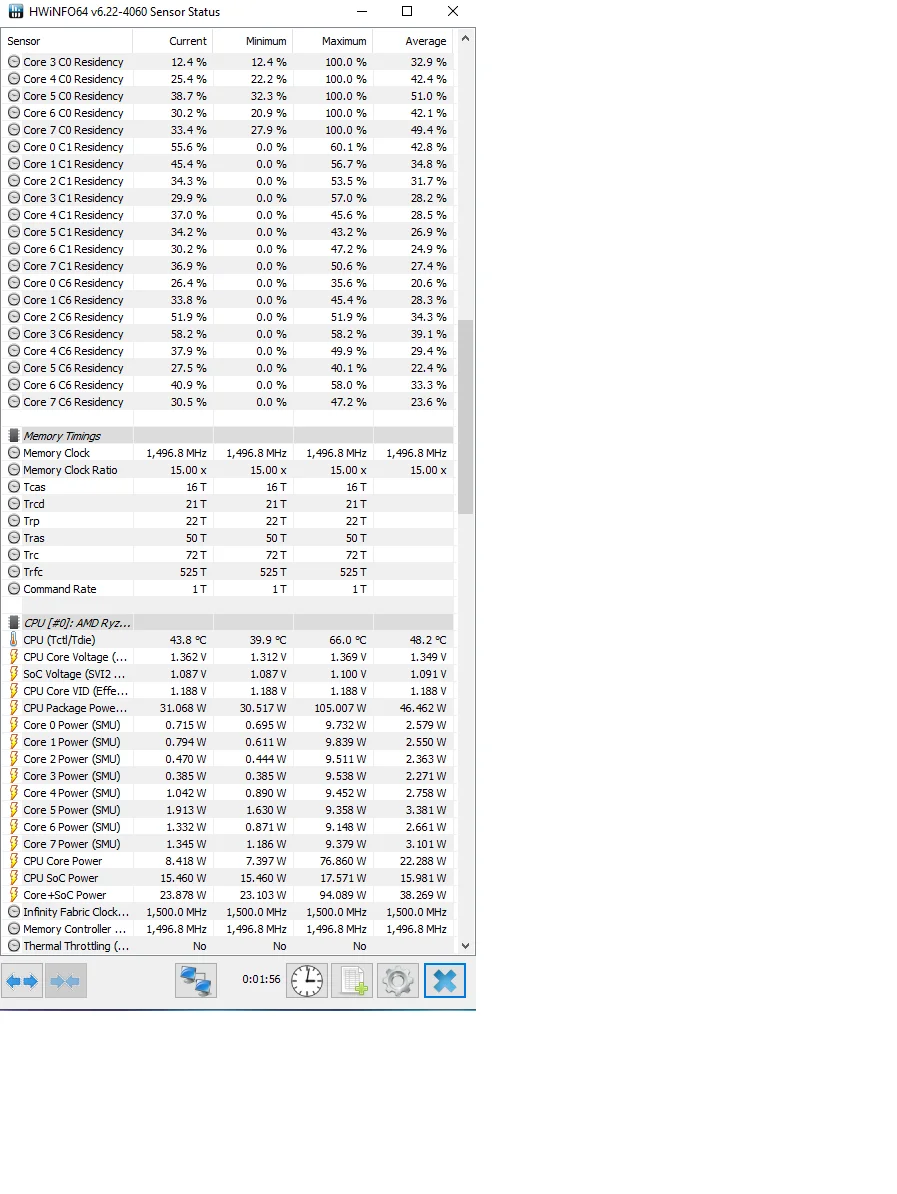Click the clock icon next to Memory Clock

pos(14,453)
